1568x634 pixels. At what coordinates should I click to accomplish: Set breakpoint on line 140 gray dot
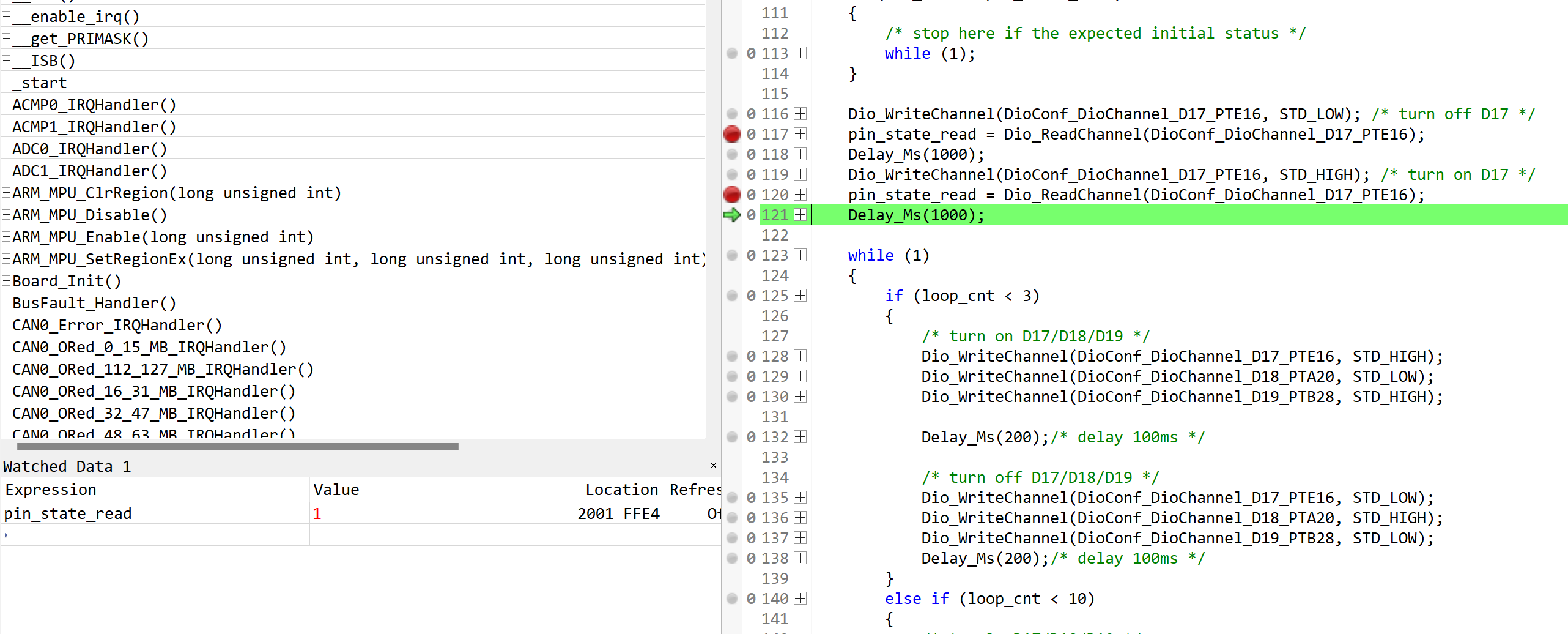pyautogui.click(x=731, y=599)
